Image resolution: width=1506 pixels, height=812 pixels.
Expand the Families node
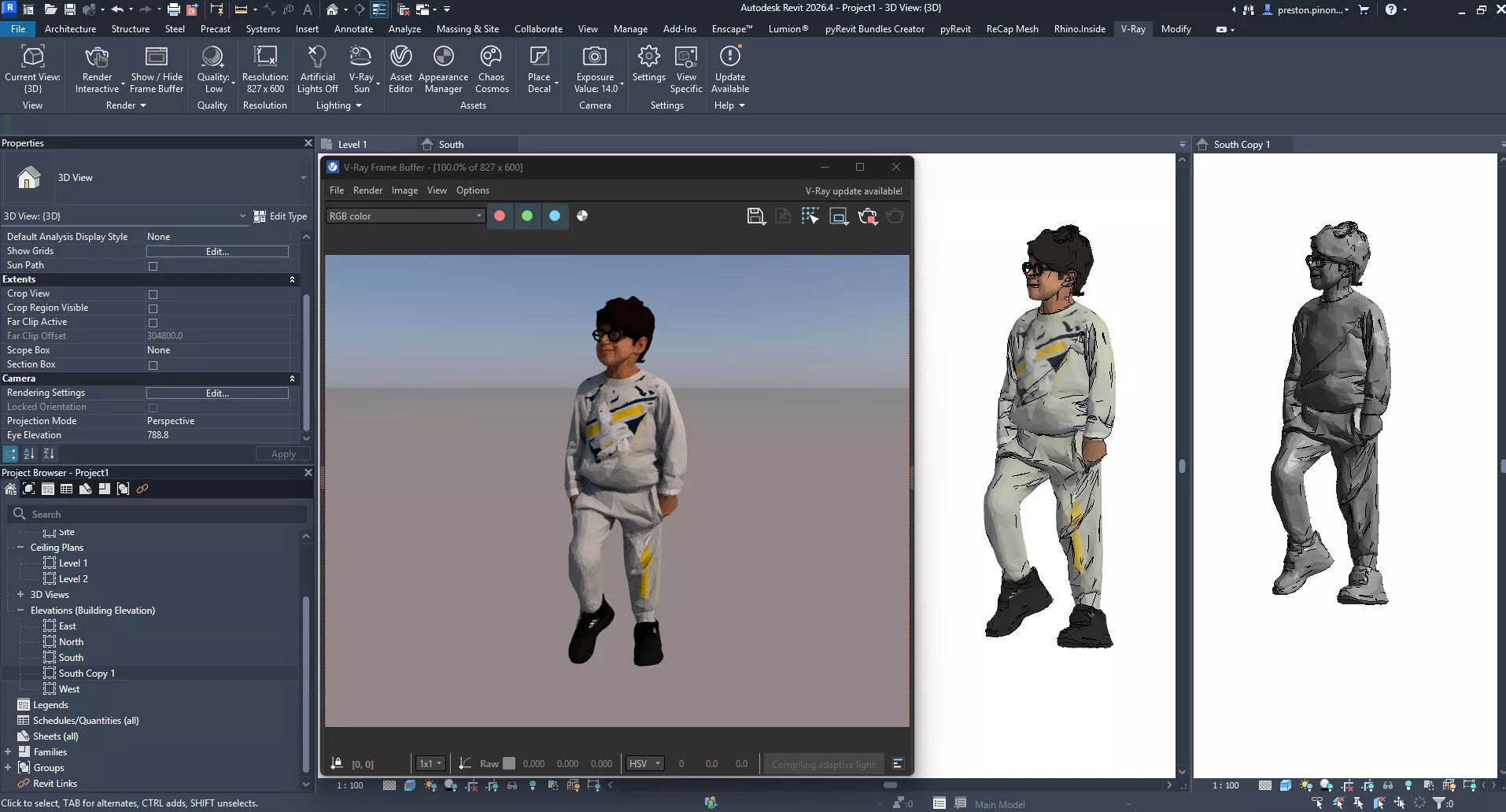click(x=8, y=751)
